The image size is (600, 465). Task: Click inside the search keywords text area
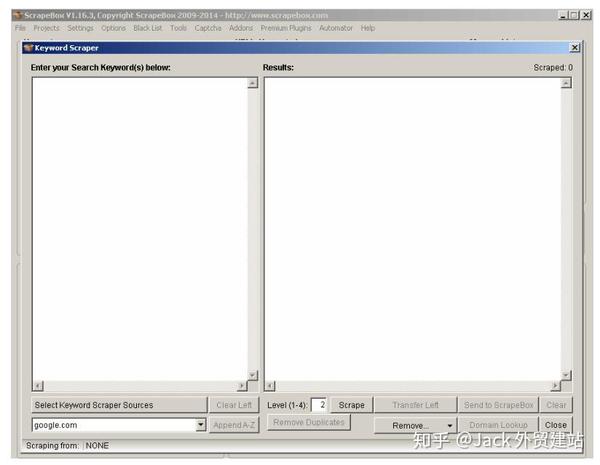[140, 229]
